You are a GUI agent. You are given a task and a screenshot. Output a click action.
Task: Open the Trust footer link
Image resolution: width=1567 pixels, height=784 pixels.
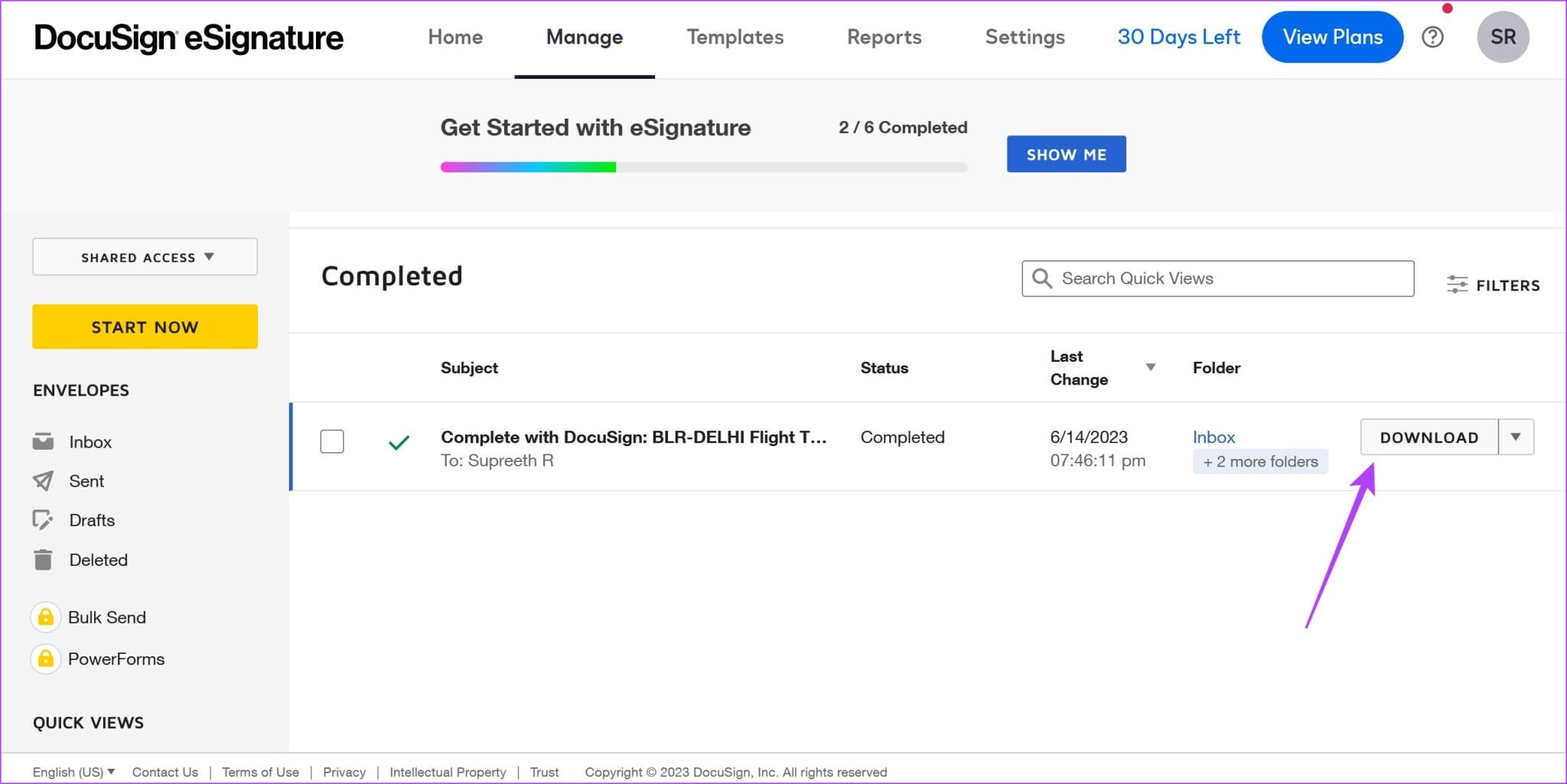(544, 772)
